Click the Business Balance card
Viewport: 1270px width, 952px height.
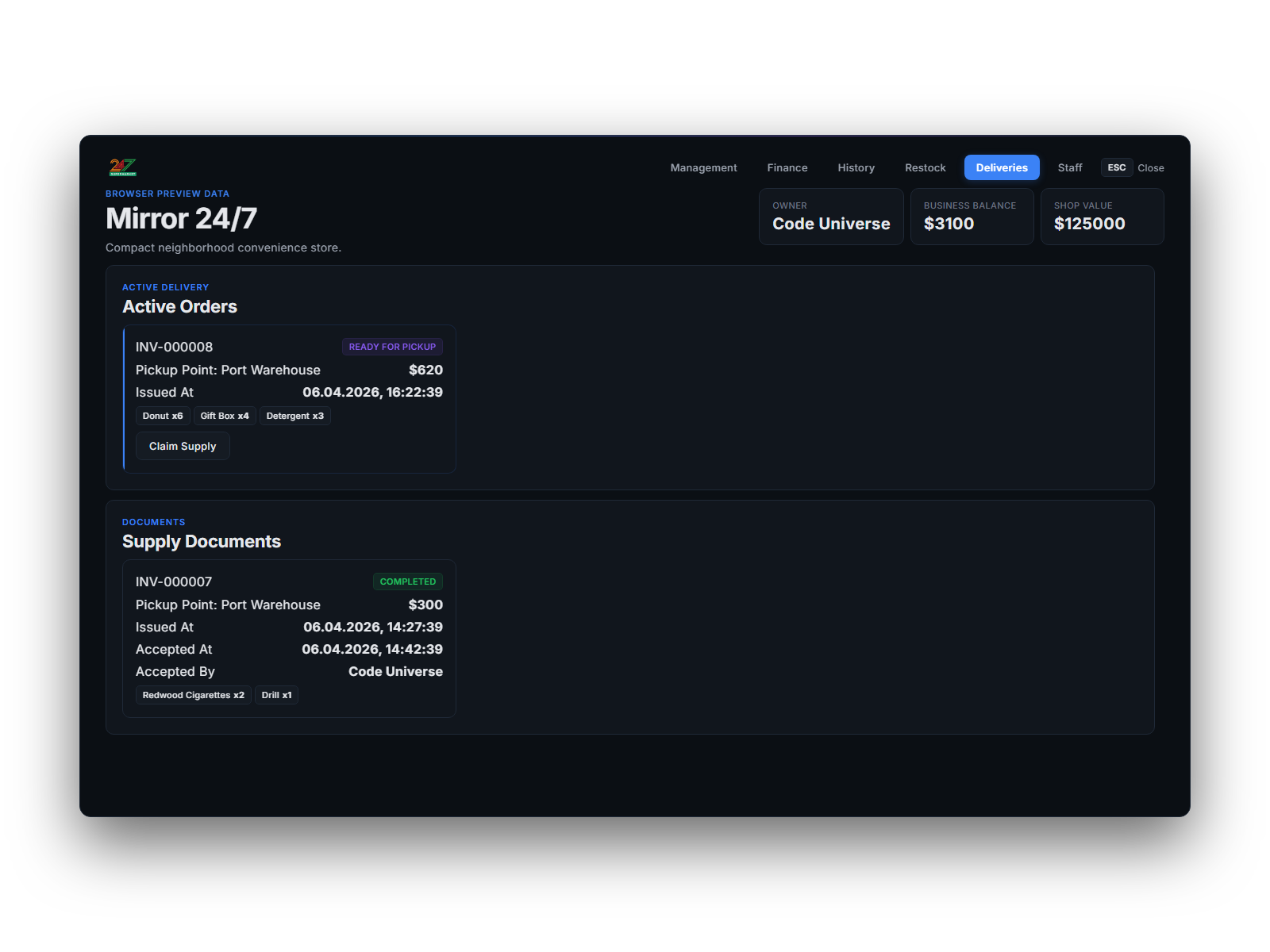coord(971,217)
